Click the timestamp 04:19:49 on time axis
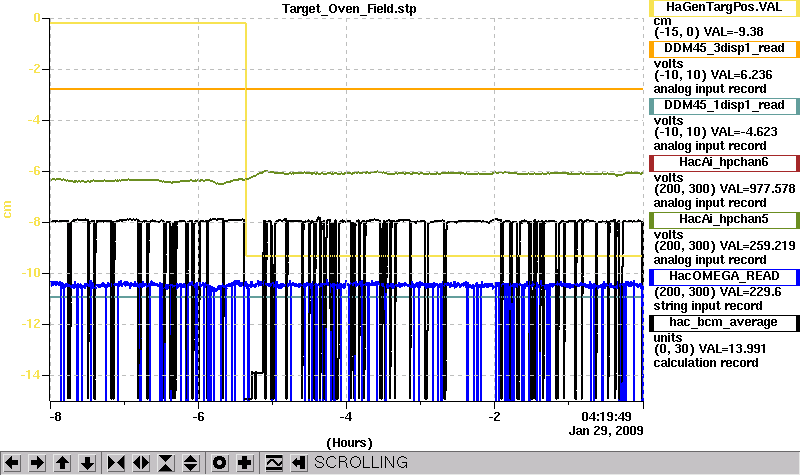 pyautogui.click(x=606, y=417)
